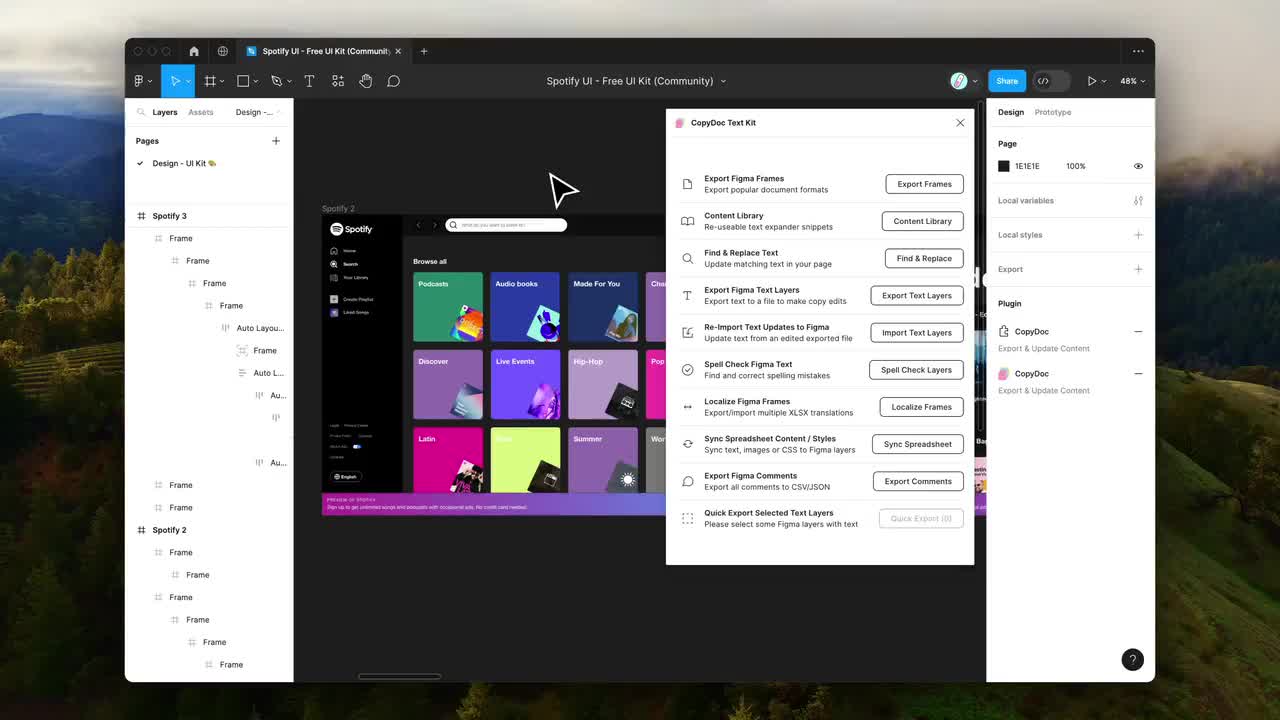Select the Comment tool
Image resolution: width=1280 pixels, height=720 pixels.
coord(394,81)
